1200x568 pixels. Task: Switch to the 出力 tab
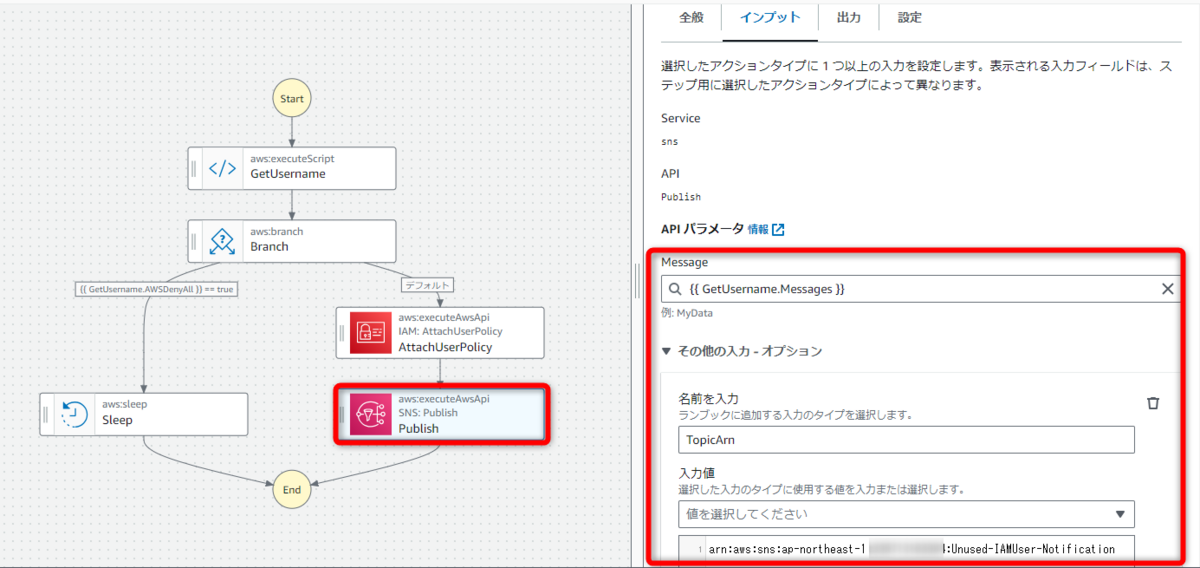point(849,17)
